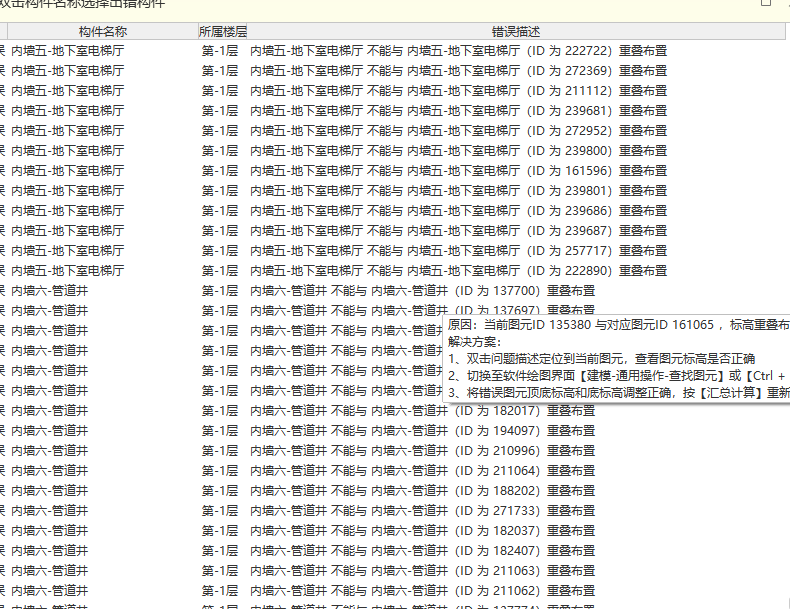Screen dimensions: 790x609
Task: Select the error row with ID 194097
Action: point(393,431)
